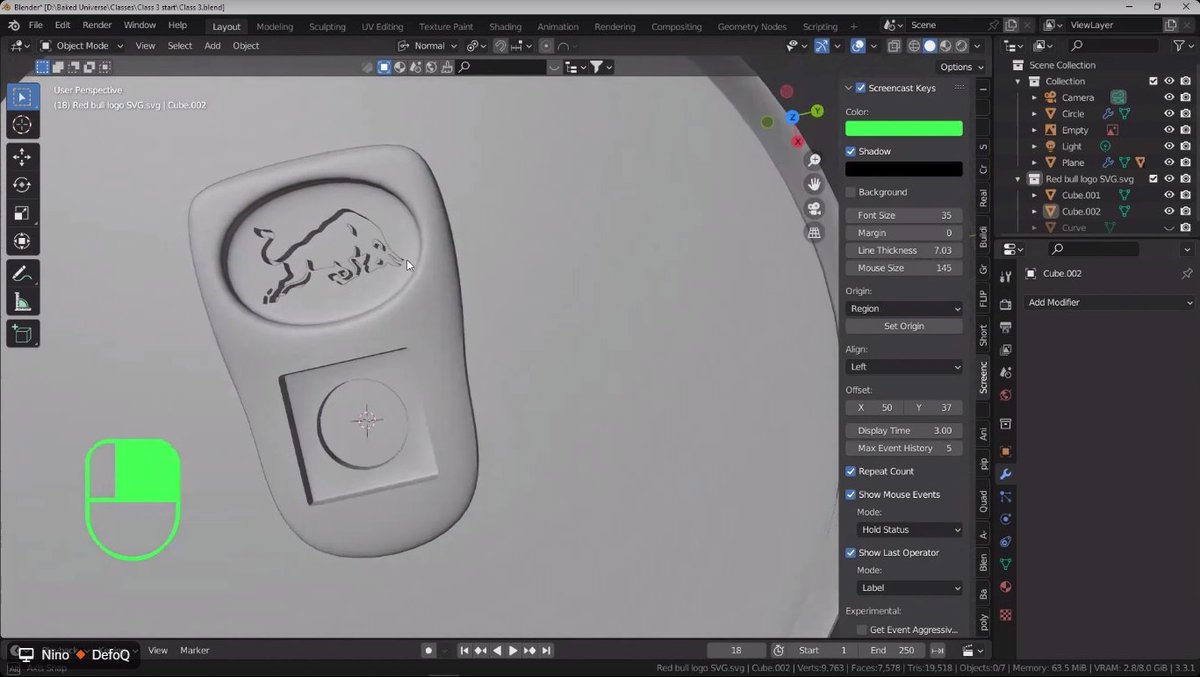
Task: Toggle the Screencast Keys checkbox
Action: (861, 88)
